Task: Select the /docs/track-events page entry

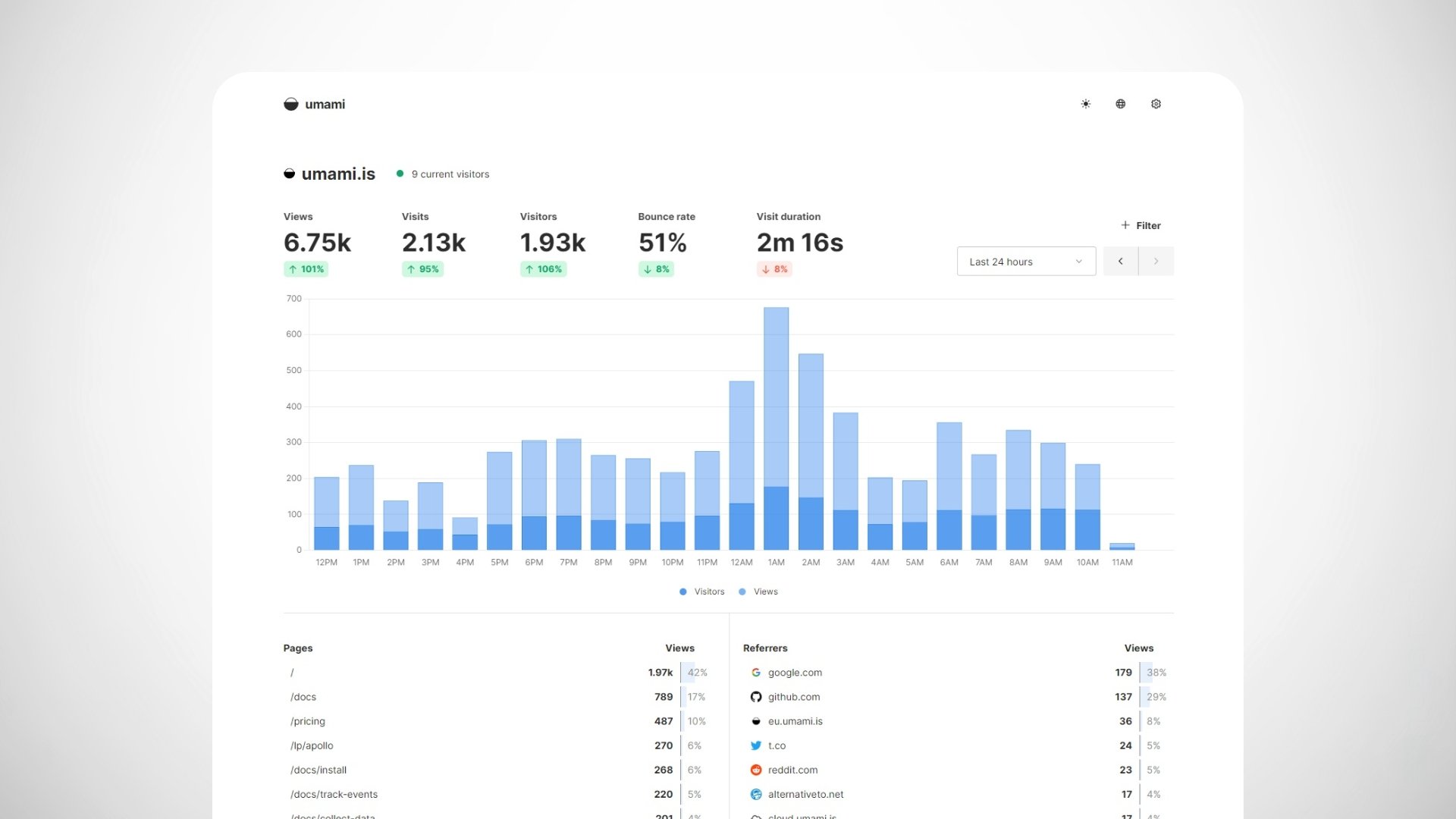Action: pos(334,794)
